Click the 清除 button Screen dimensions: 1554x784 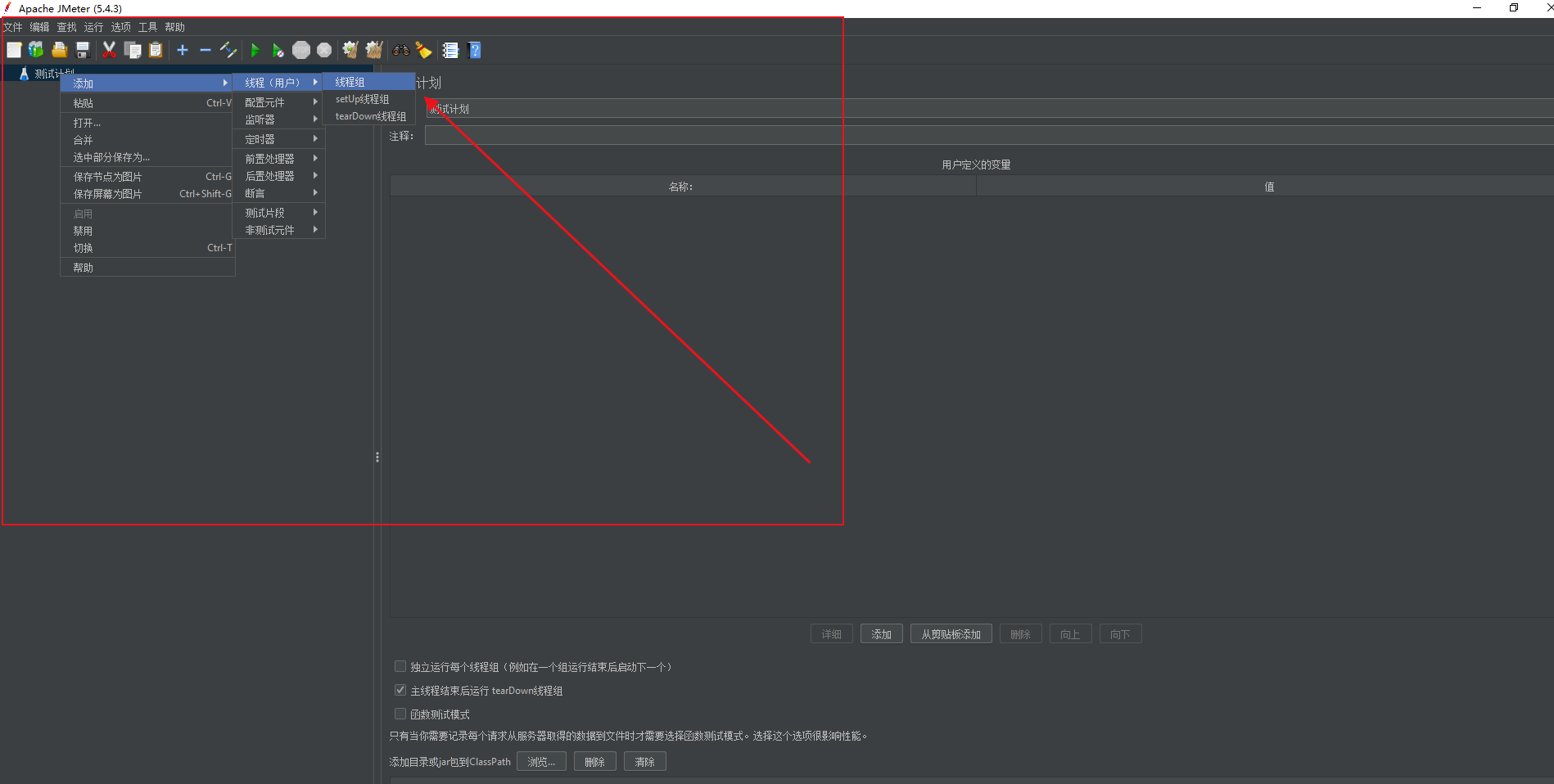(x=645, y=762)
